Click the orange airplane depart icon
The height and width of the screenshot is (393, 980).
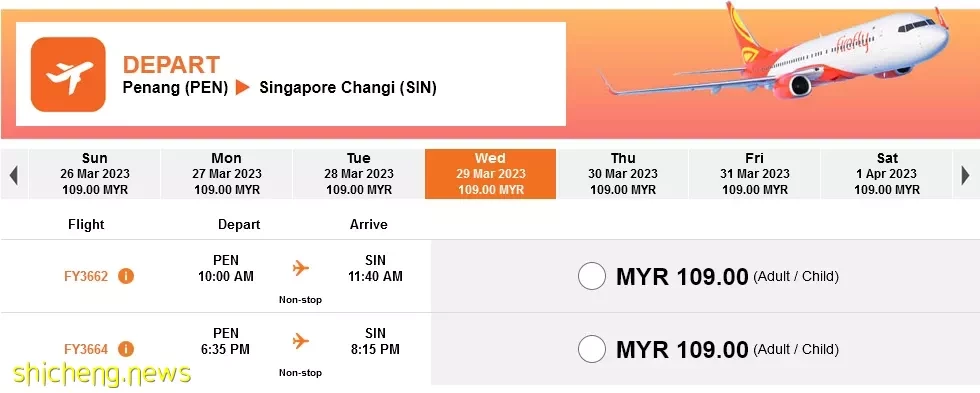(x=68, y=74)
